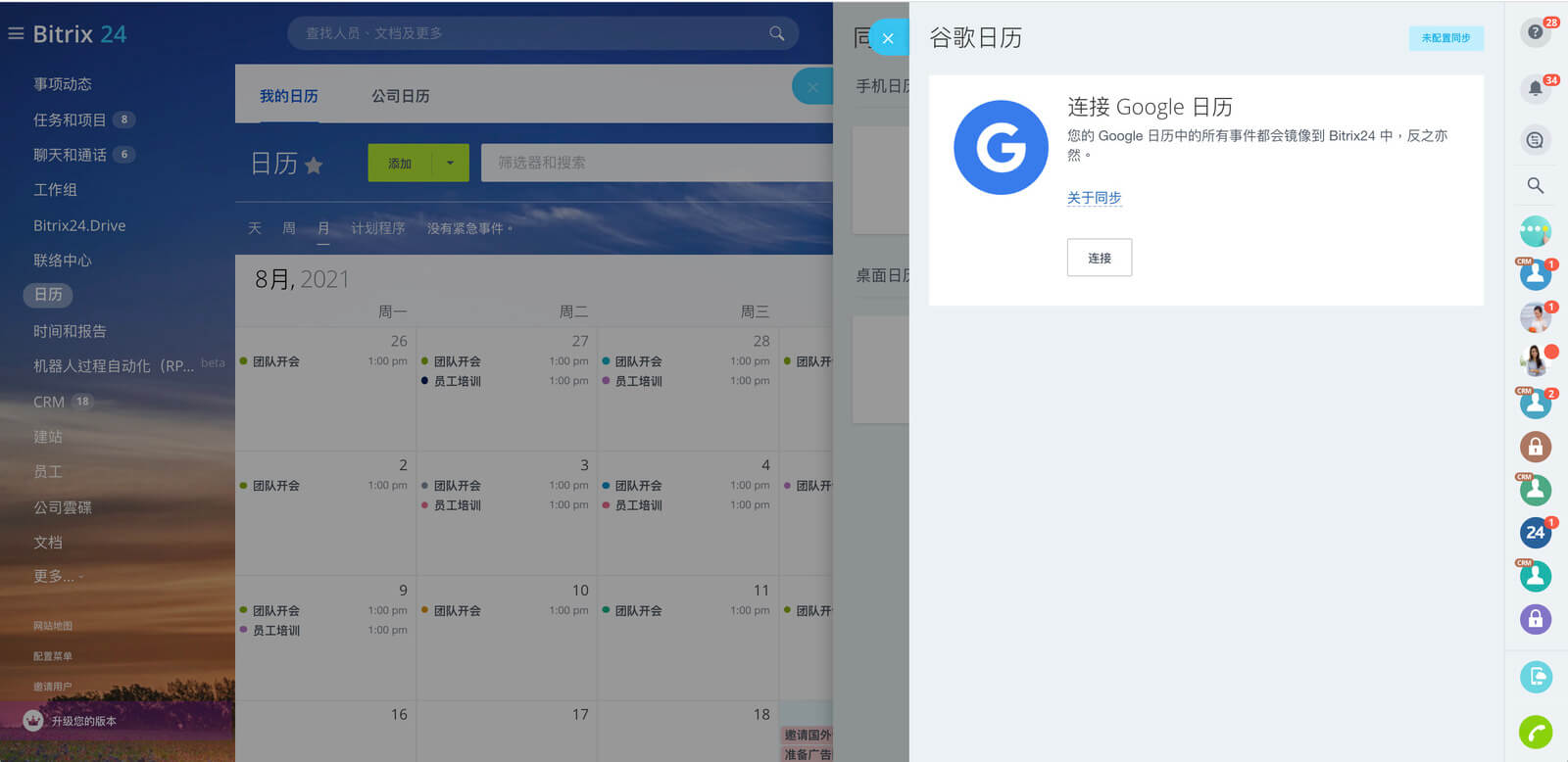Viewport: 1568px width, 762px height.
Task: Open the blue 24 chat icon
Action: point(1536,533)
